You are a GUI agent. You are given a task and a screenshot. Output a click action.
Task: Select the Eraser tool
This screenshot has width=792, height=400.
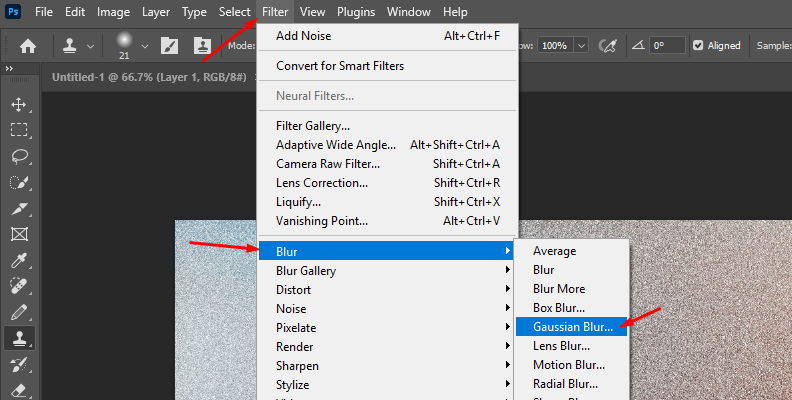pyautogui.click(x=19, y=390)
